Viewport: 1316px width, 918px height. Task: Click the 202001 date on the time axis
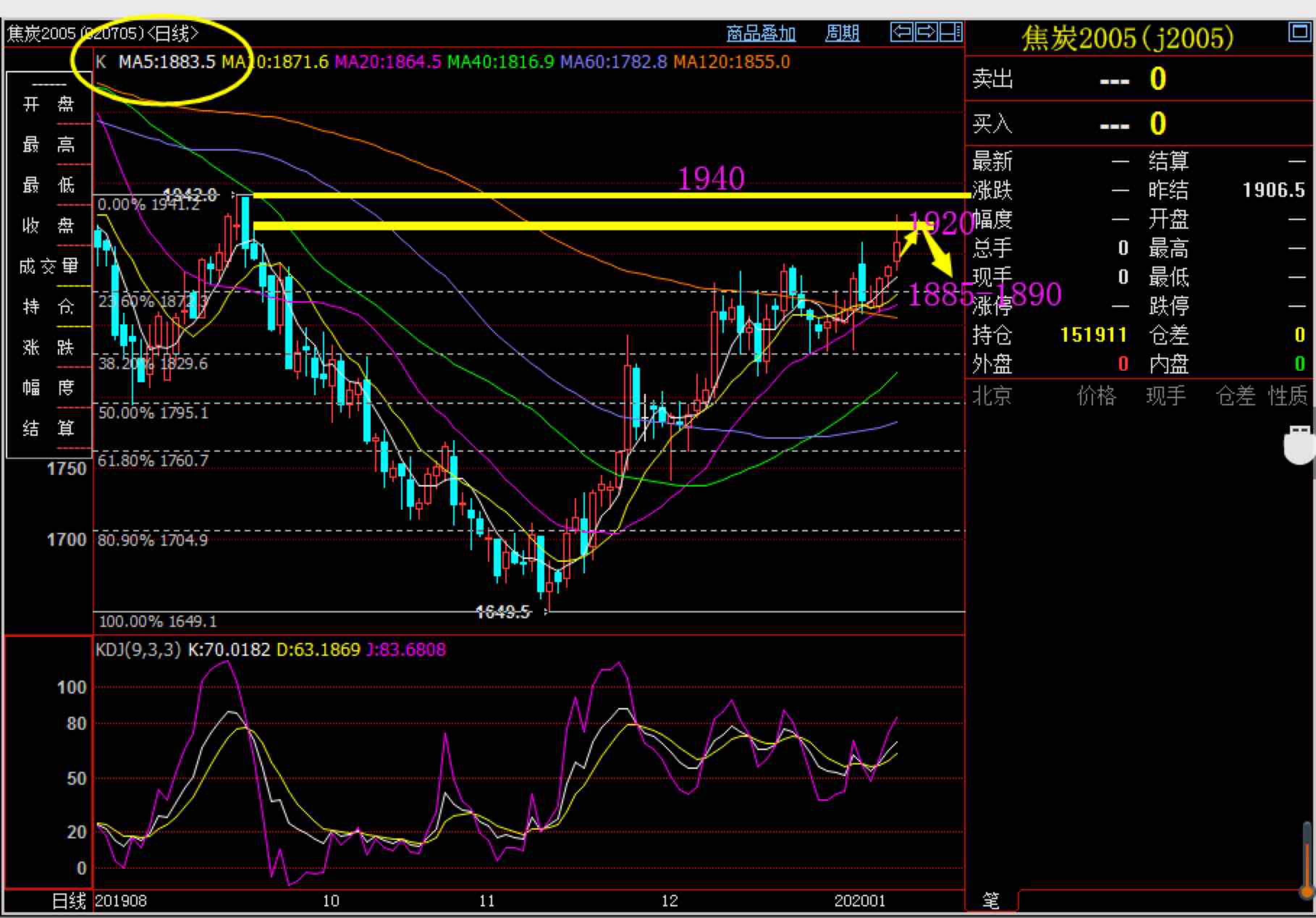pyautogui.click(x=860, y=901)
